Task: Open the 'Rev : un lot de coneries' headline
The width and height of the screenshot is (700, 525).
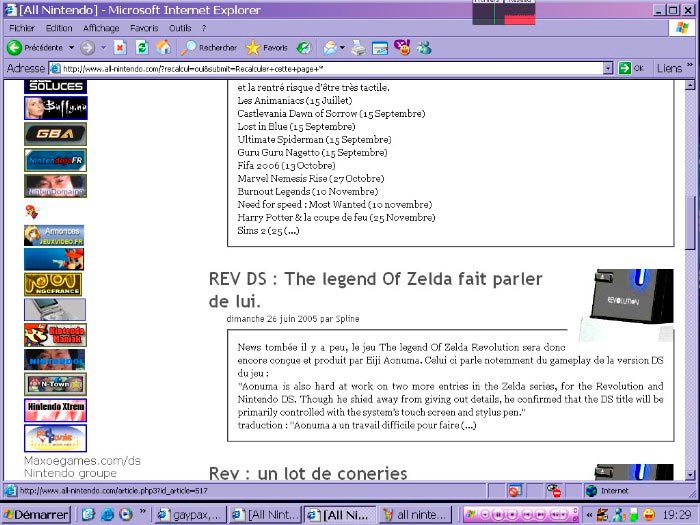Action: click(308, 473)
